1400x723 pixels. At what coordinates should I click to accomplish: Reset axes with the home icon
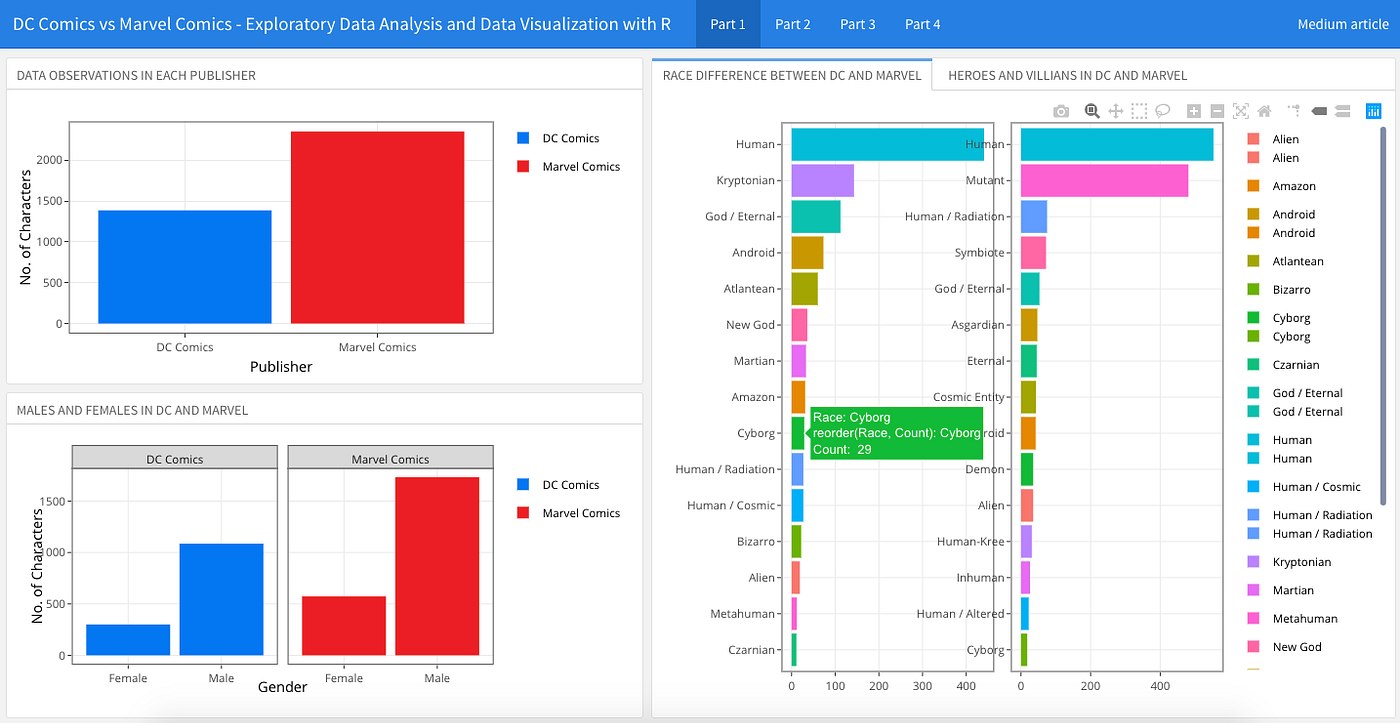(1264, 111)
